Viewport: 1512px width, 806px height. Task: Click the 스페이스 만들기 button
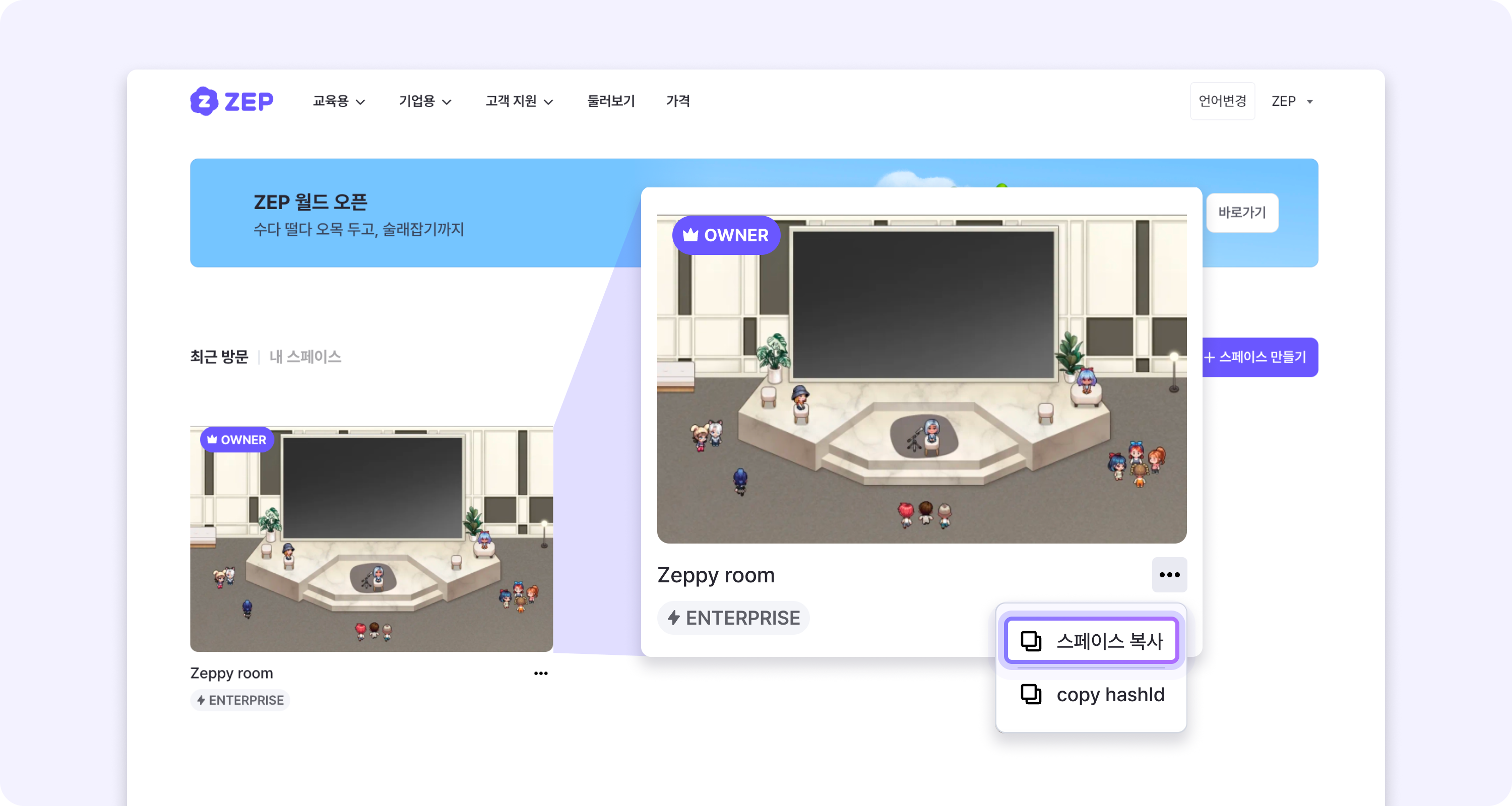[x=1259, y=357]
